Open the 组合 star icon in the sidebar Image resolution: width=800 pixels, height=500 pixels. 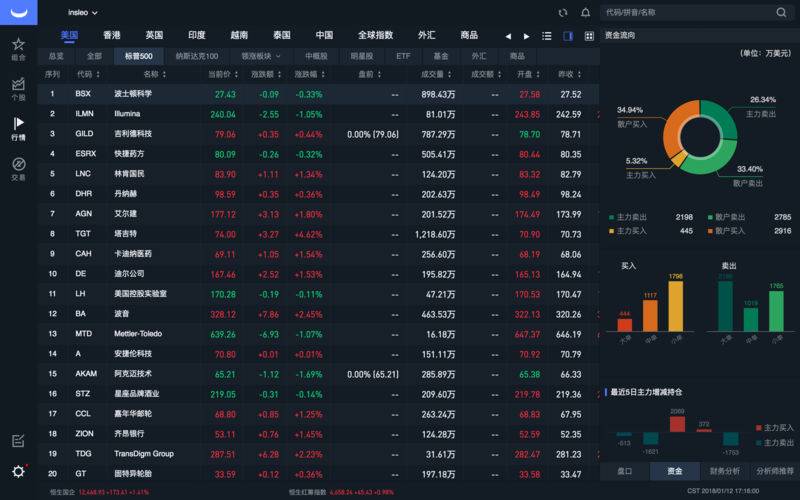pos(18,44)
